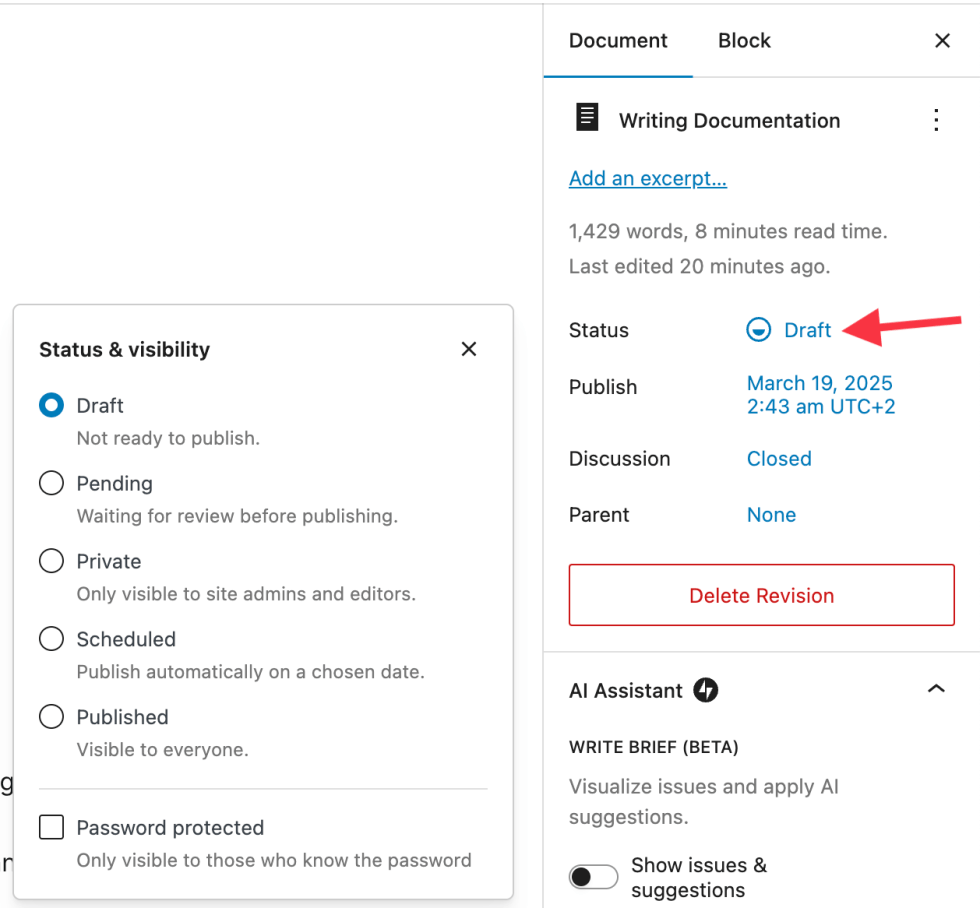Click the Draft status icon
Viewport: 980px width, 908px height.
coord(759,330)
